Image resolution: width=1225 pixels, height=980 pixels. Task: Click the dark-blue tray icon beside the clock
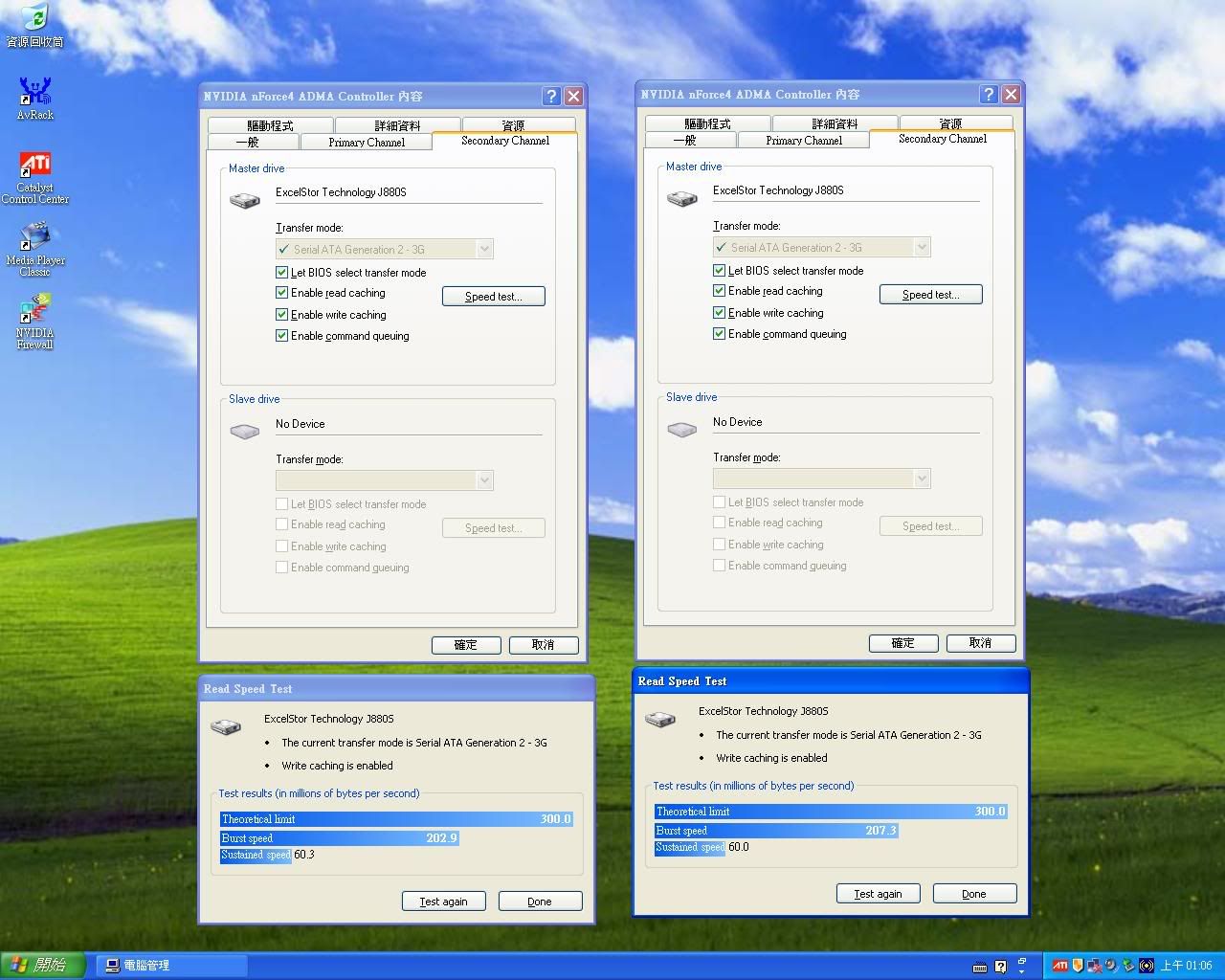1147,966
